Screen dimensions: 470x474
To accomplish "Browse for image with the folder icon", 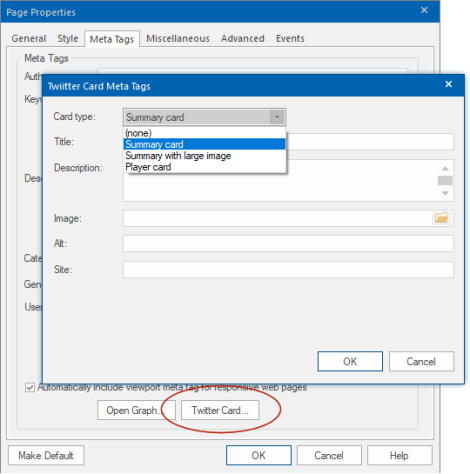I will (441, 218).
